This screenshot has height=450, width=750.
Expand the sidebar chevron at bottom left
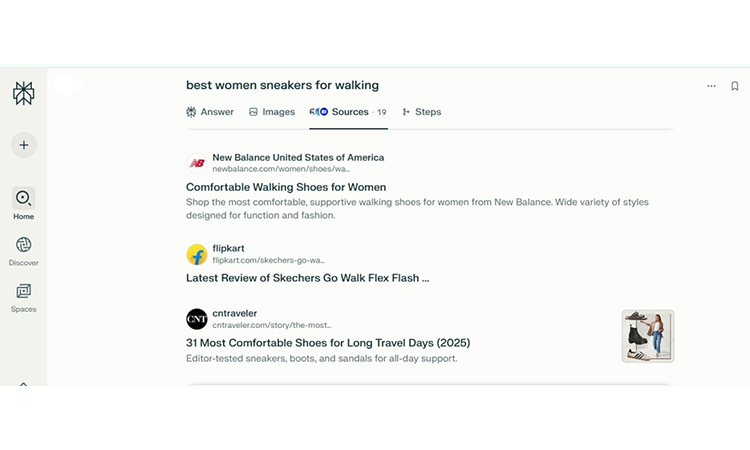point(23,383)
